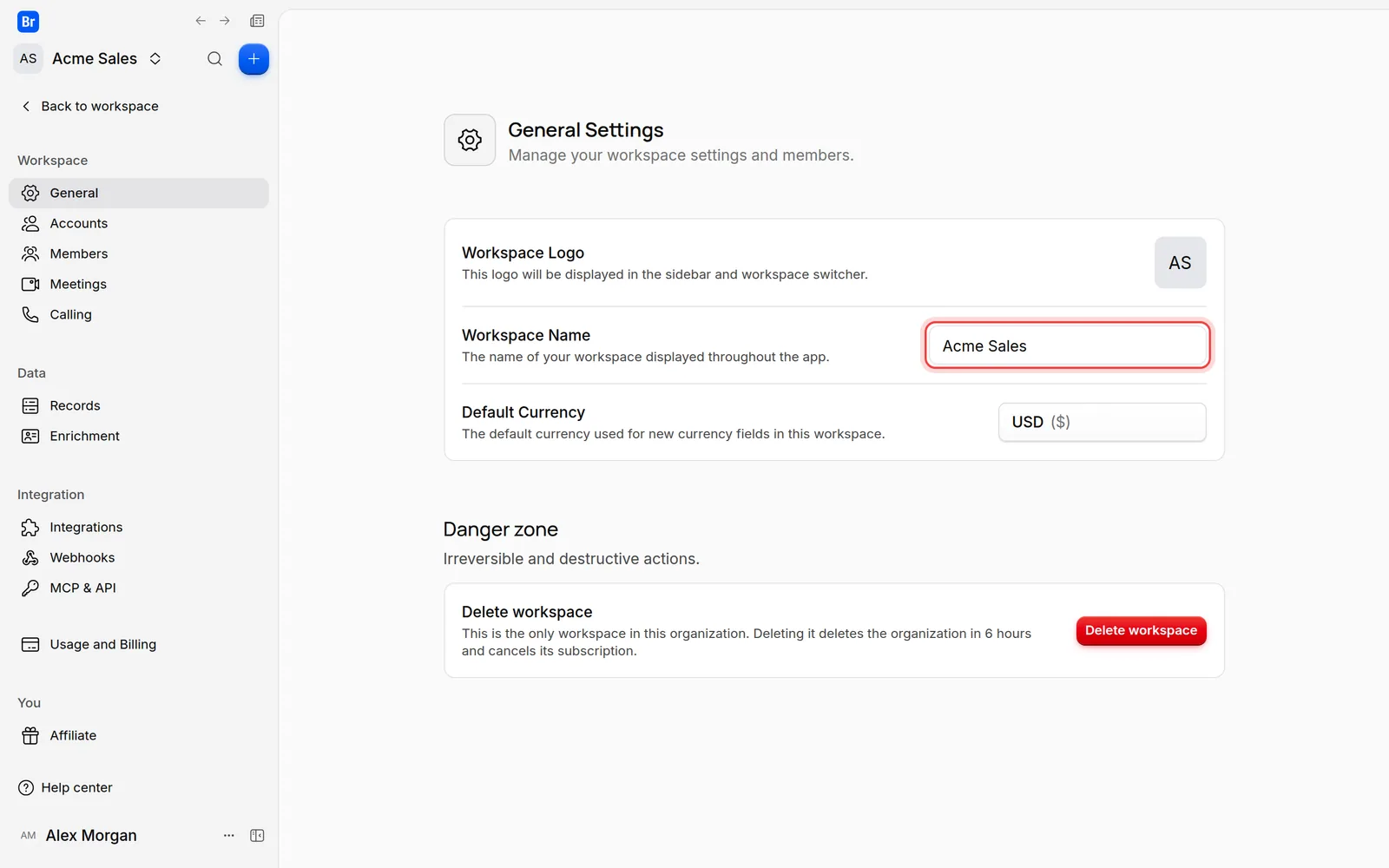Viewport: 1389px width, 868px height.
Task: Click the 'Danger zone' heading text
Action: click(x=501, y=529)
